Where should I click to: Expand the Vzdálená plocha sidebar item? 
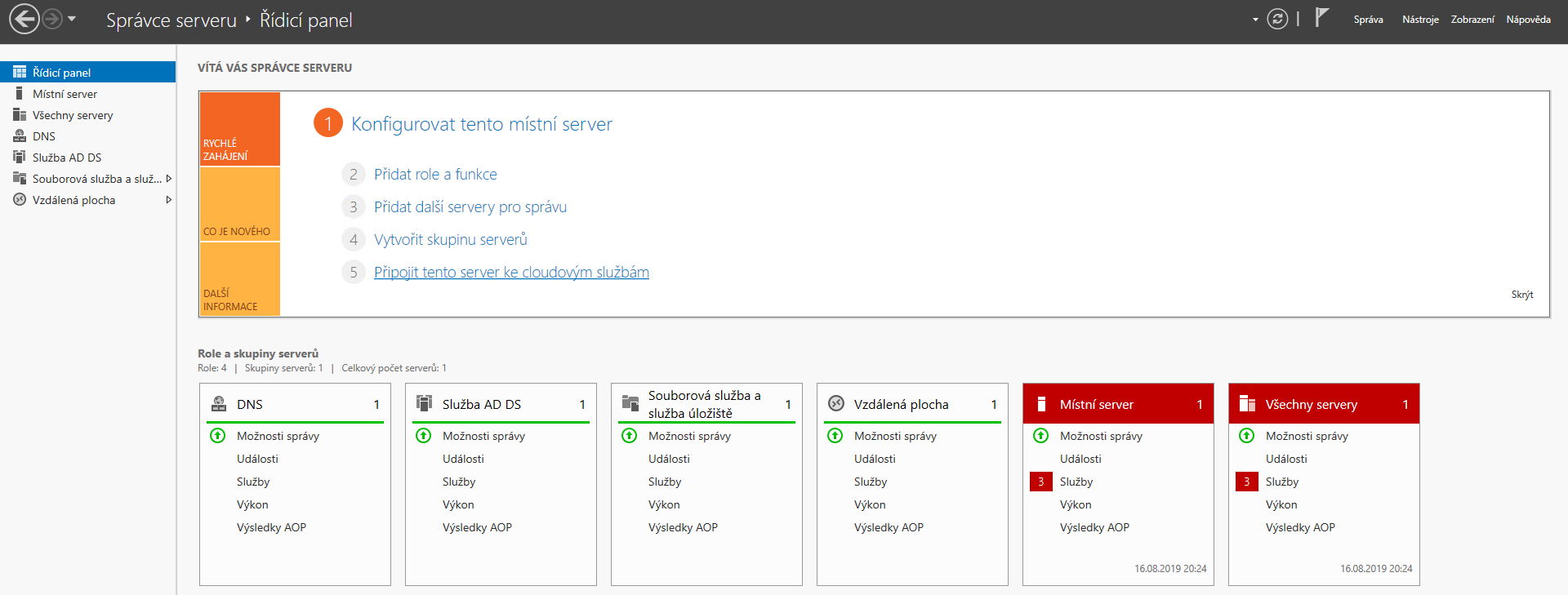pyautogui.click(x=168, y=200)
